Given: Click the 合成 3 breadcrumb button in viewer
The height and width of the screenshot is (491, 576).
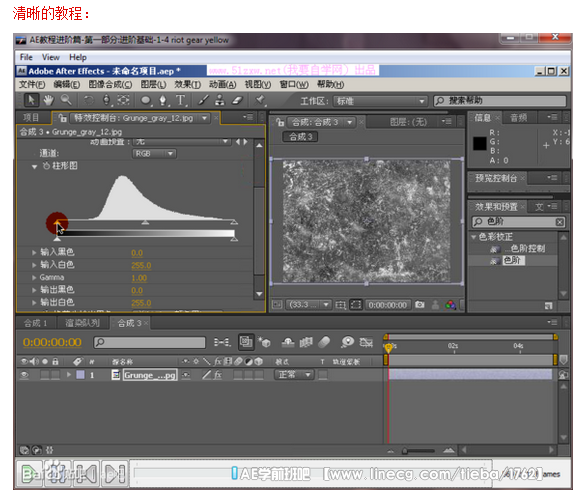Looking at the screenshot, I should 300,137.
